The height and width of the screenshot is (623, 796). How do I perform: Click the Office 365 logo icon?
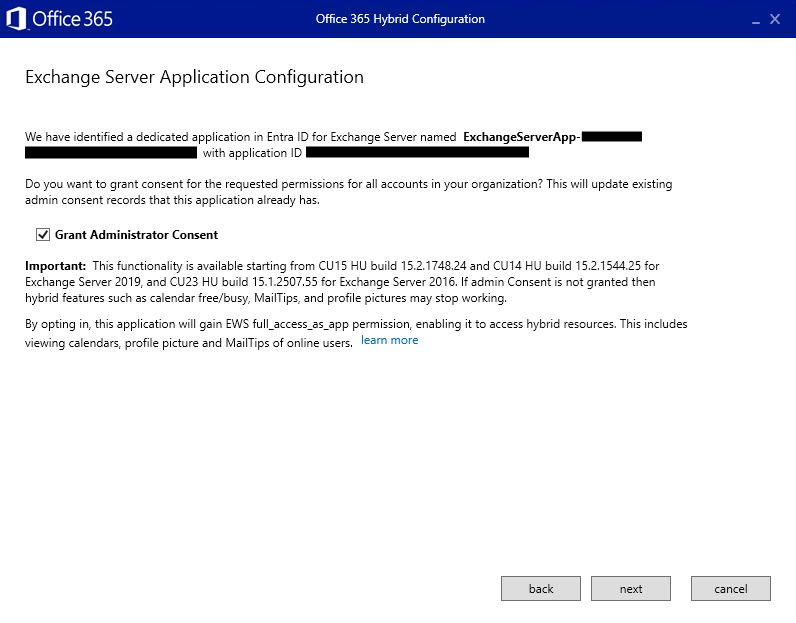(16, 19)
